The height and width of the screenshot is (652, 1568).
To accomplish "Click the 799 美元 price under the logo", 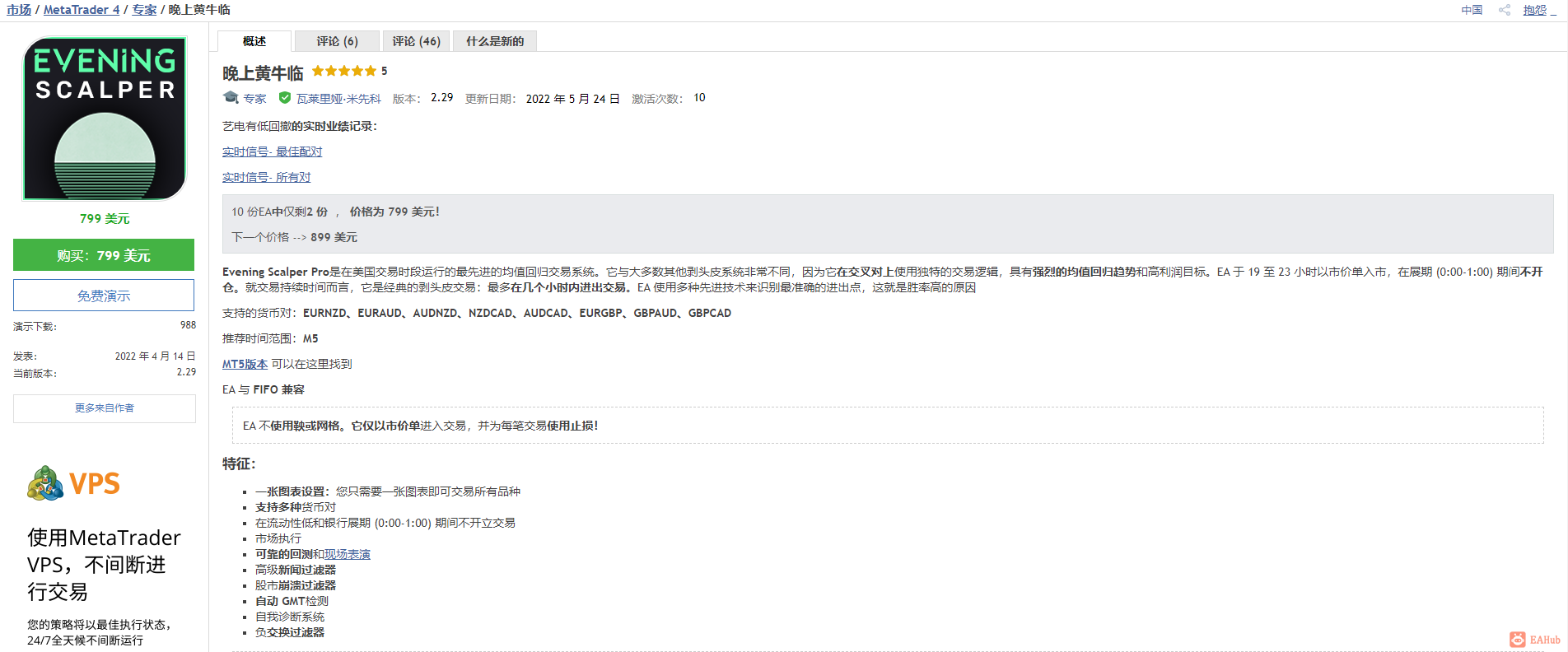I will 105,218.
